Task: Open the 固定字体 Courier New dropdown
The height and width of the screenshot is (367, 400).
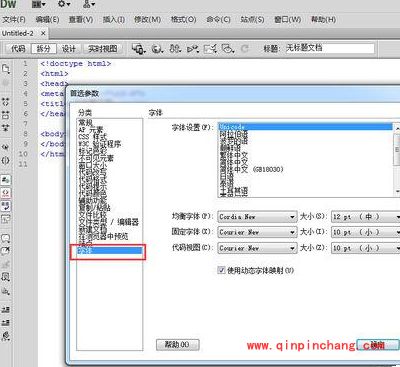Action: (x=257, y=232)
